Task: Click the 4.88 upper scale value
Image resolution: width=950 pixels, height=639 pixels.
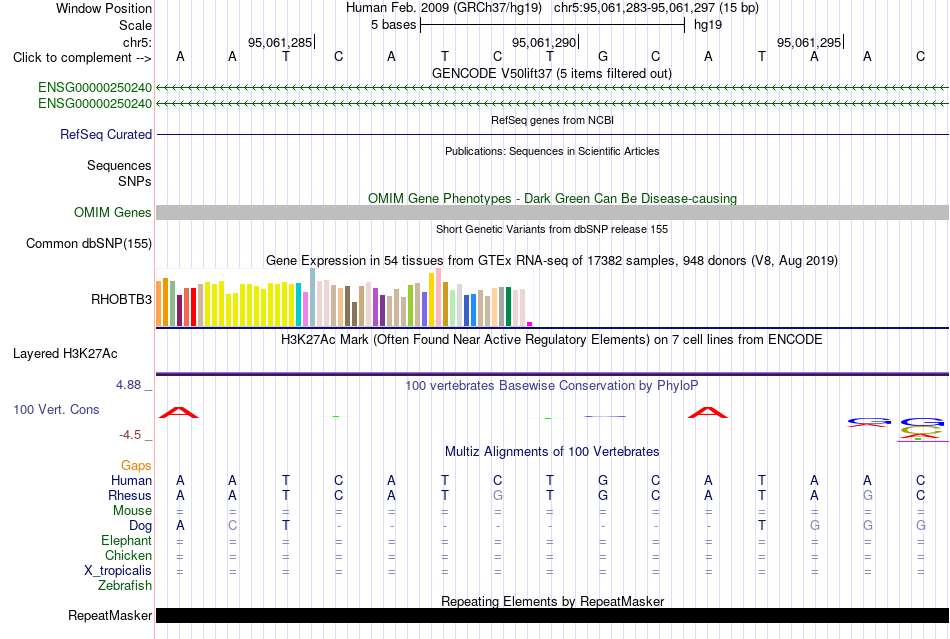Action: click(128, 385)
